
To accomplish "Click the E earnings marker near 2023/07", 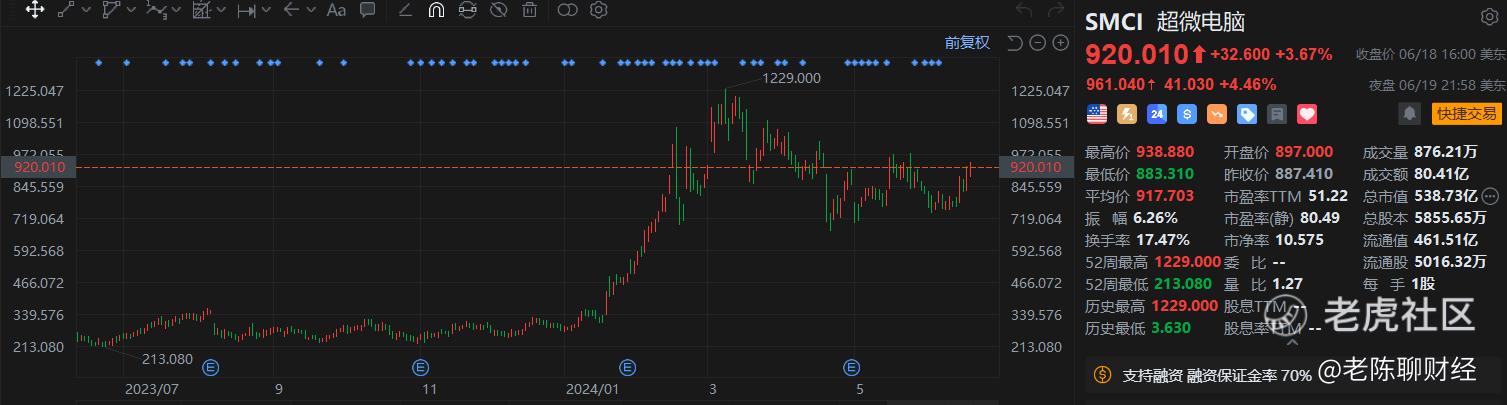I will (211, 366).
